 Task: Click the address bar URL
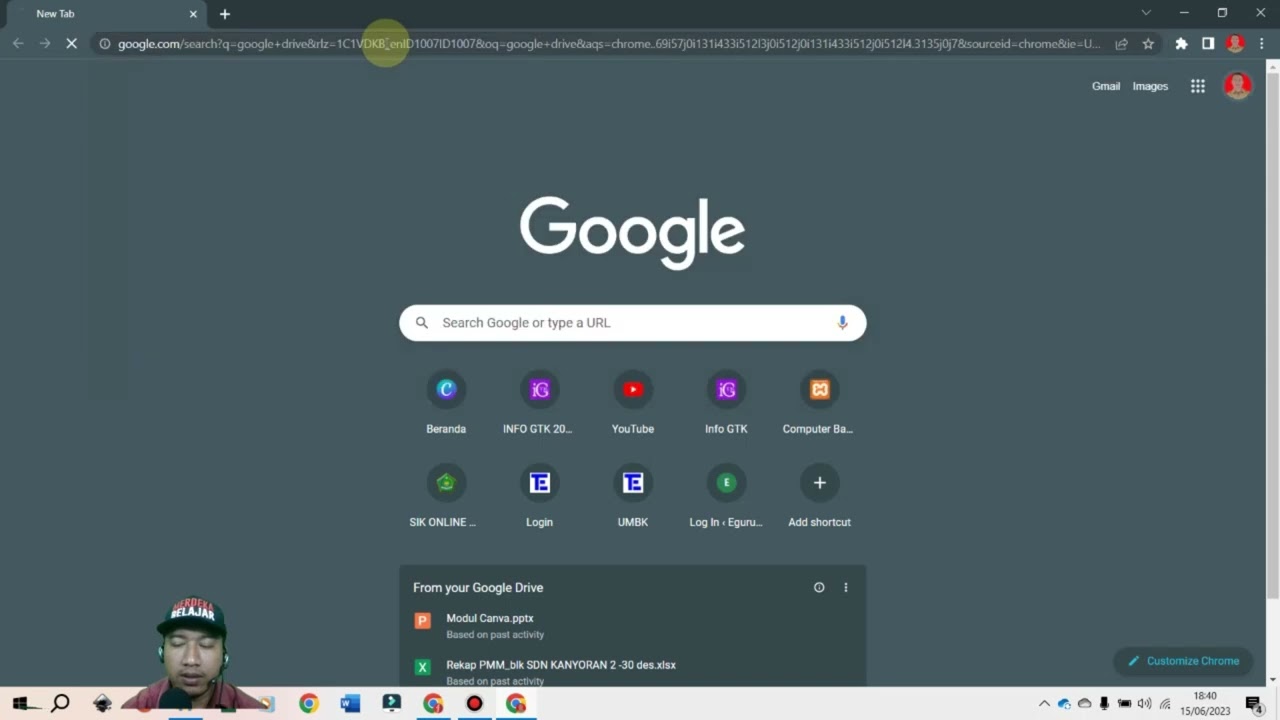pyautogui.click(x=608, y=44)
